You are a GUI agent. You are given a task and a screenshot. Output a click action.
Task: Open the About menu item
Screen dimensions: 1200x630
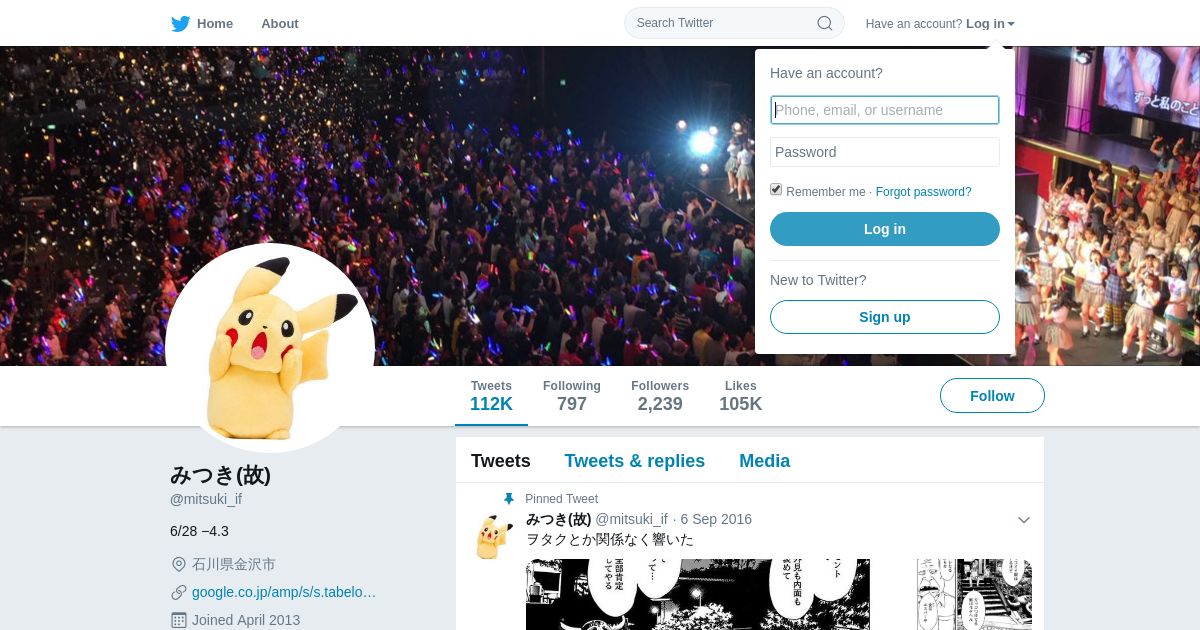pyautogui.click(x=280, y=23)
